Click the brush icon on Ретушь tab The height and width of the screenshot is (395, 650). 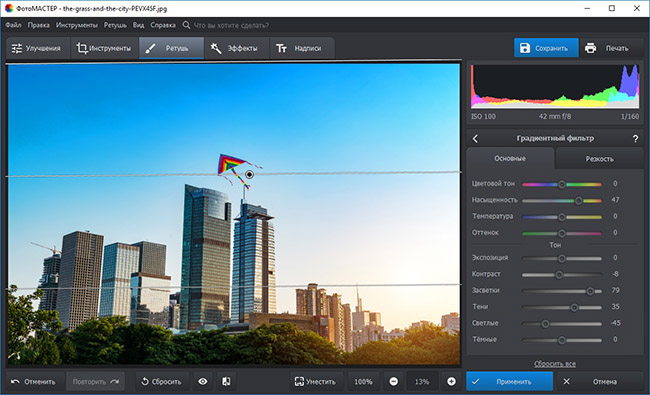point(150,48)
